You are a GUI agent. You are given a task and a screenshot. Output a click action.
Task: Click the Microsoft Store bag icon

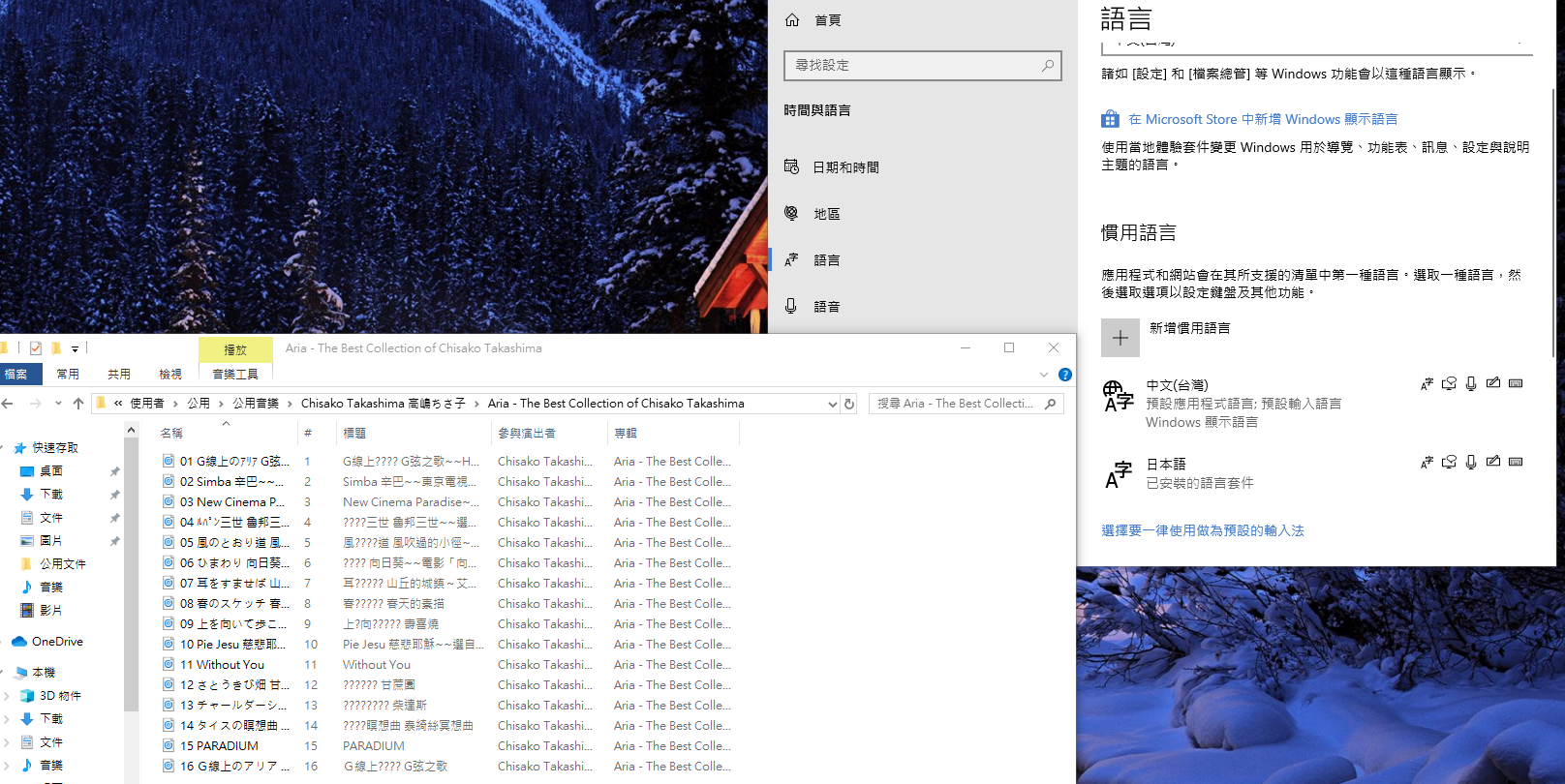point(1110,119)
